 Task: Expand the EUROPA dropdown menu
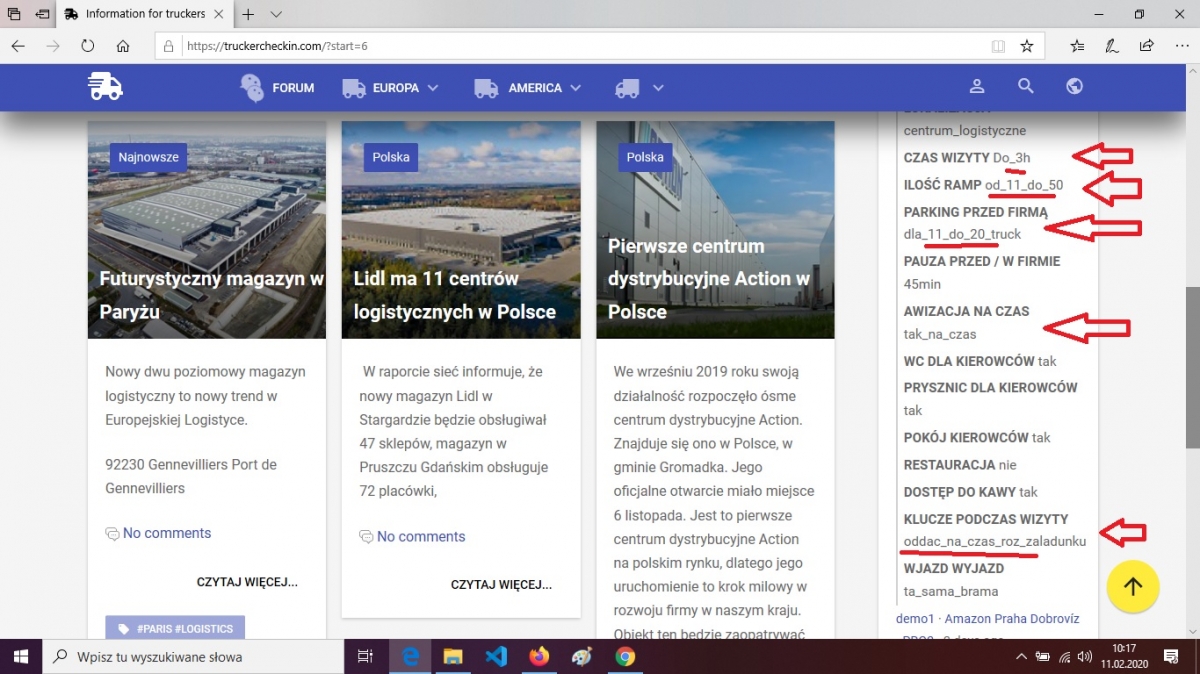pyautogui.click(x=391, y=88)
